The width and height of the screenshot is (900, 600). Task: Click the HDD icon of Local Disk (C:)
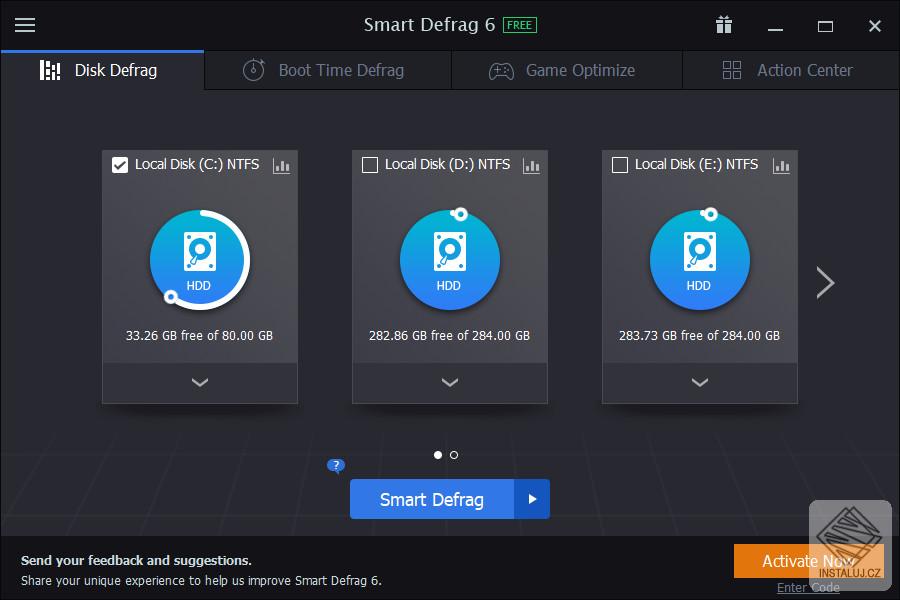[200, 260]
